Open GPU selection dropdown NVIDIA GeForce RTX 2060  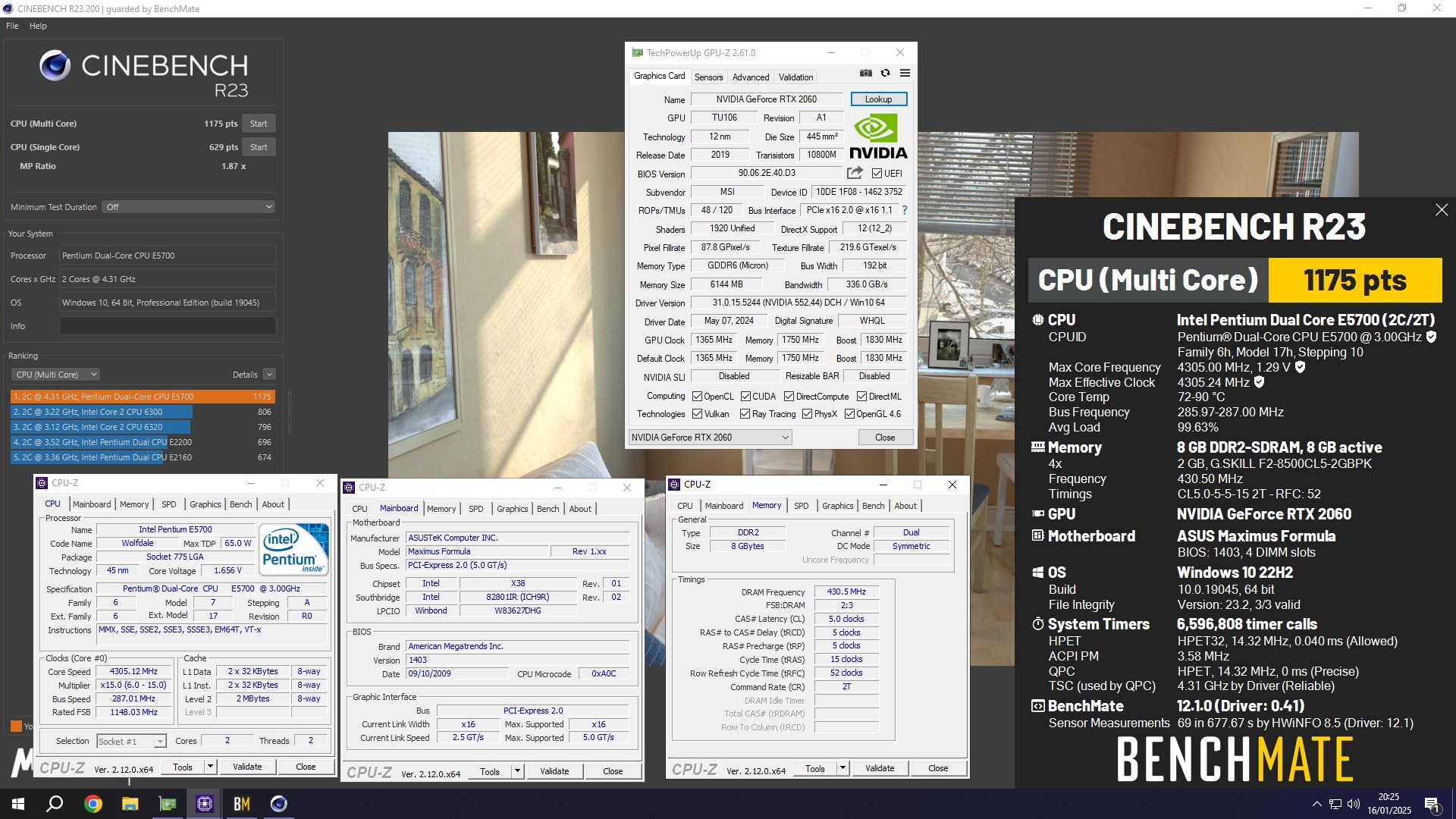coord(710,438)
